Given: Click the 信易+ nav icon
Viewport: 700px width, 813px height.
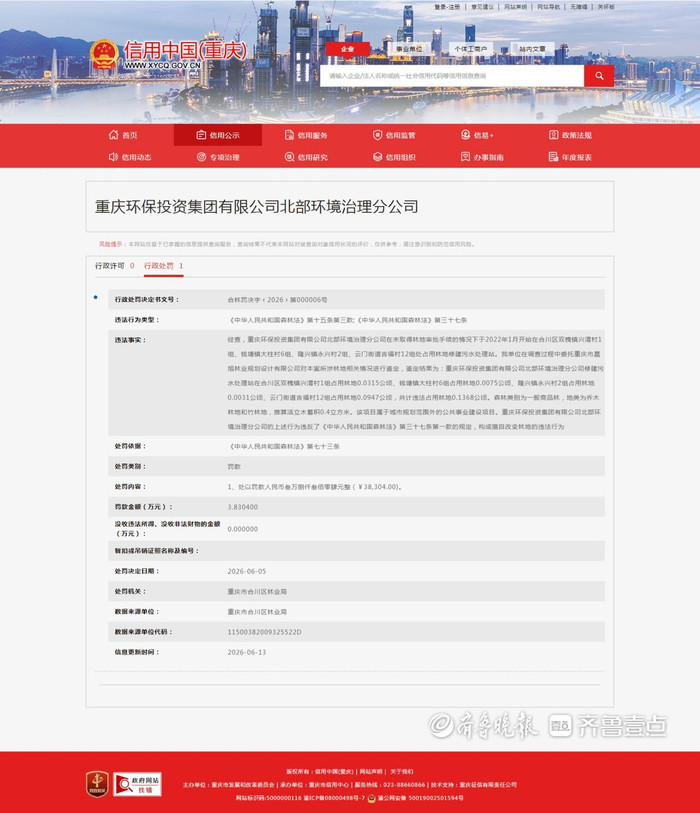Looking at the screenshot, I should [466, 135].
